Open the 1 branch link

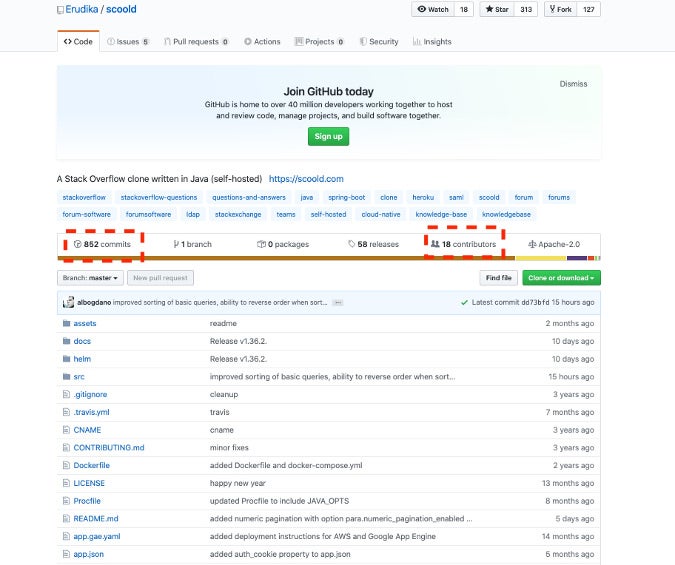pos(192,244)
